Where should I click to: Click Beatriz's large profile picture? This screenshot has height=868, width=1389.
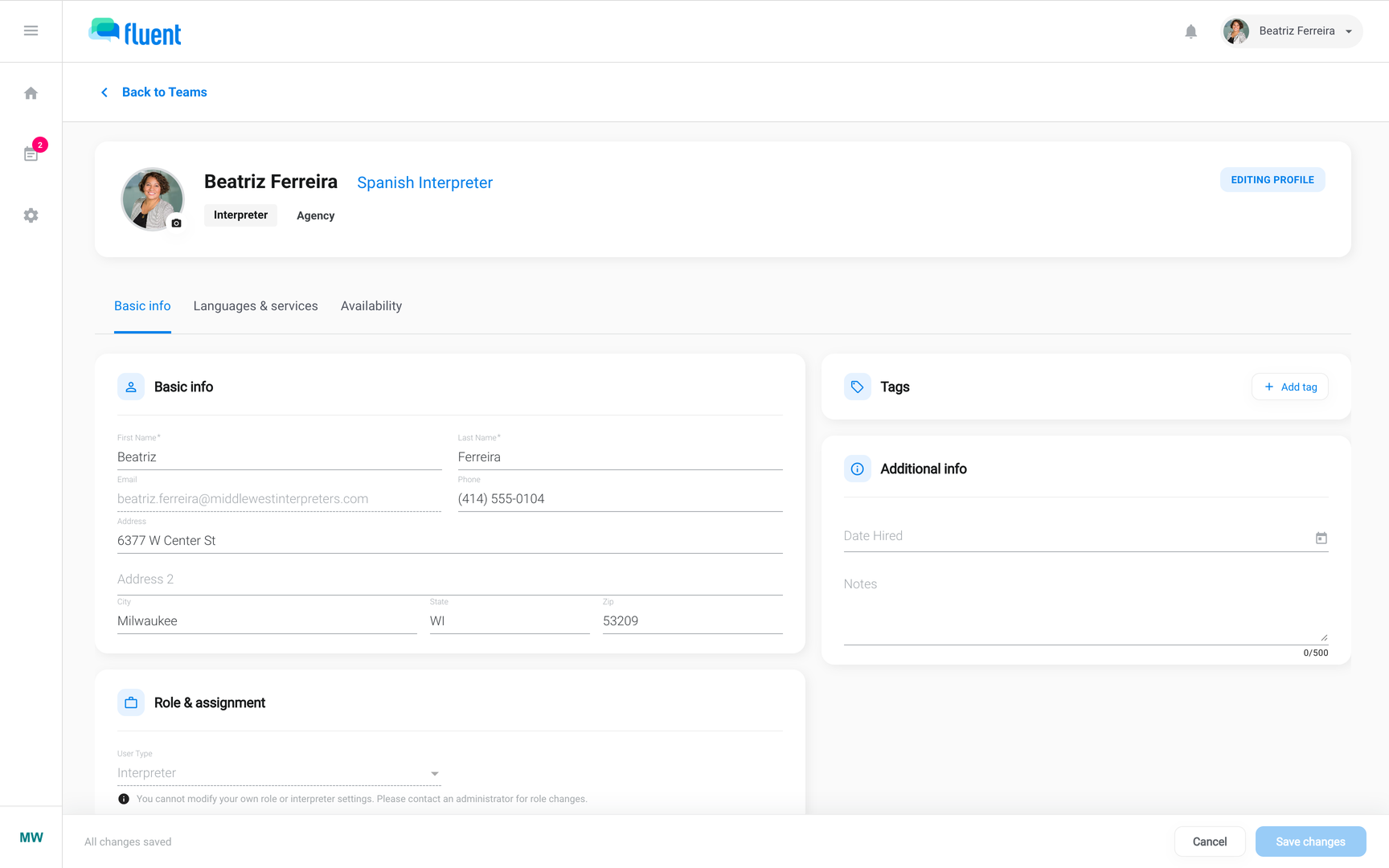pos(152,199)
